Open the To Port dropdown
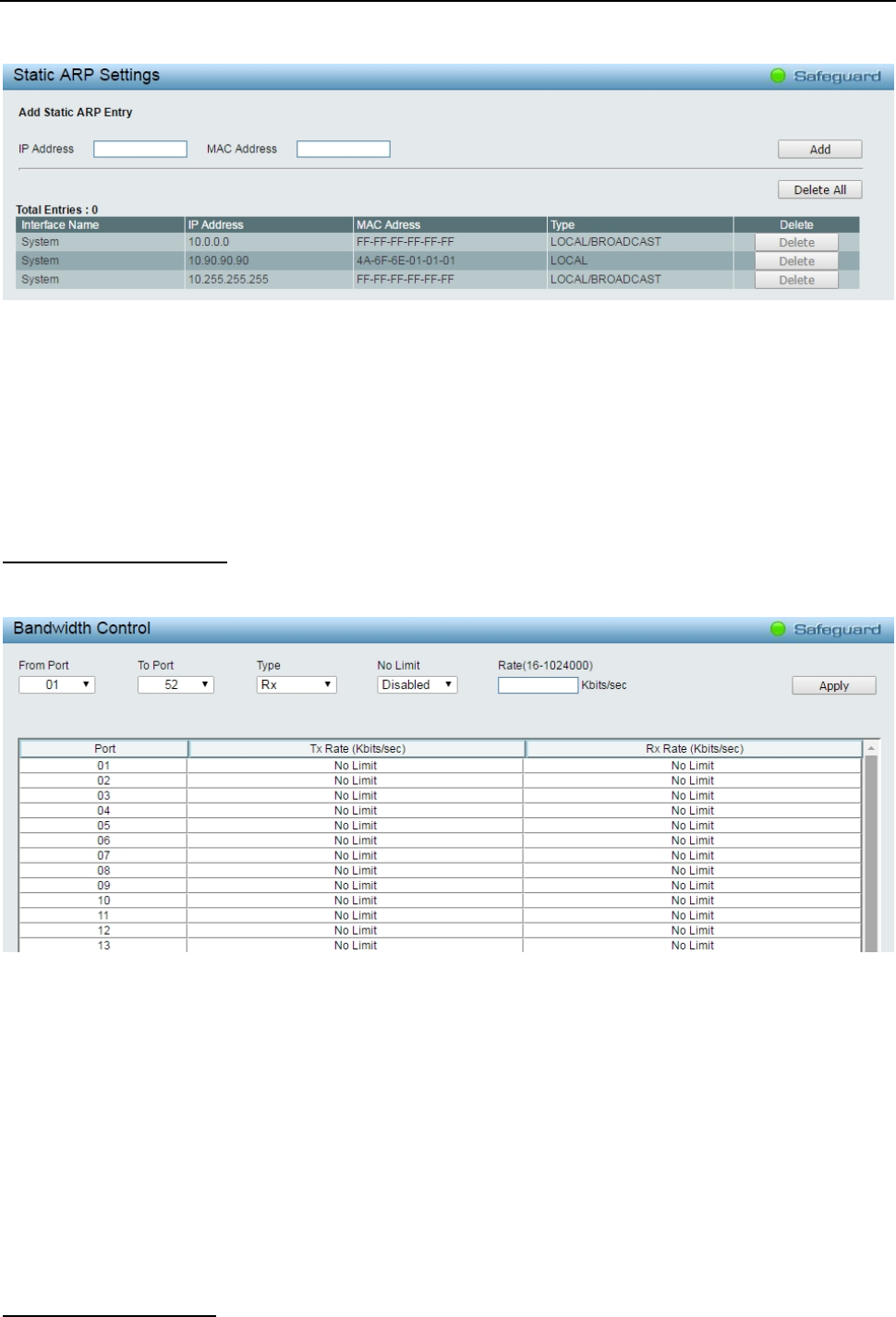Screen dimensions: 896x1317 click(176, 684)
